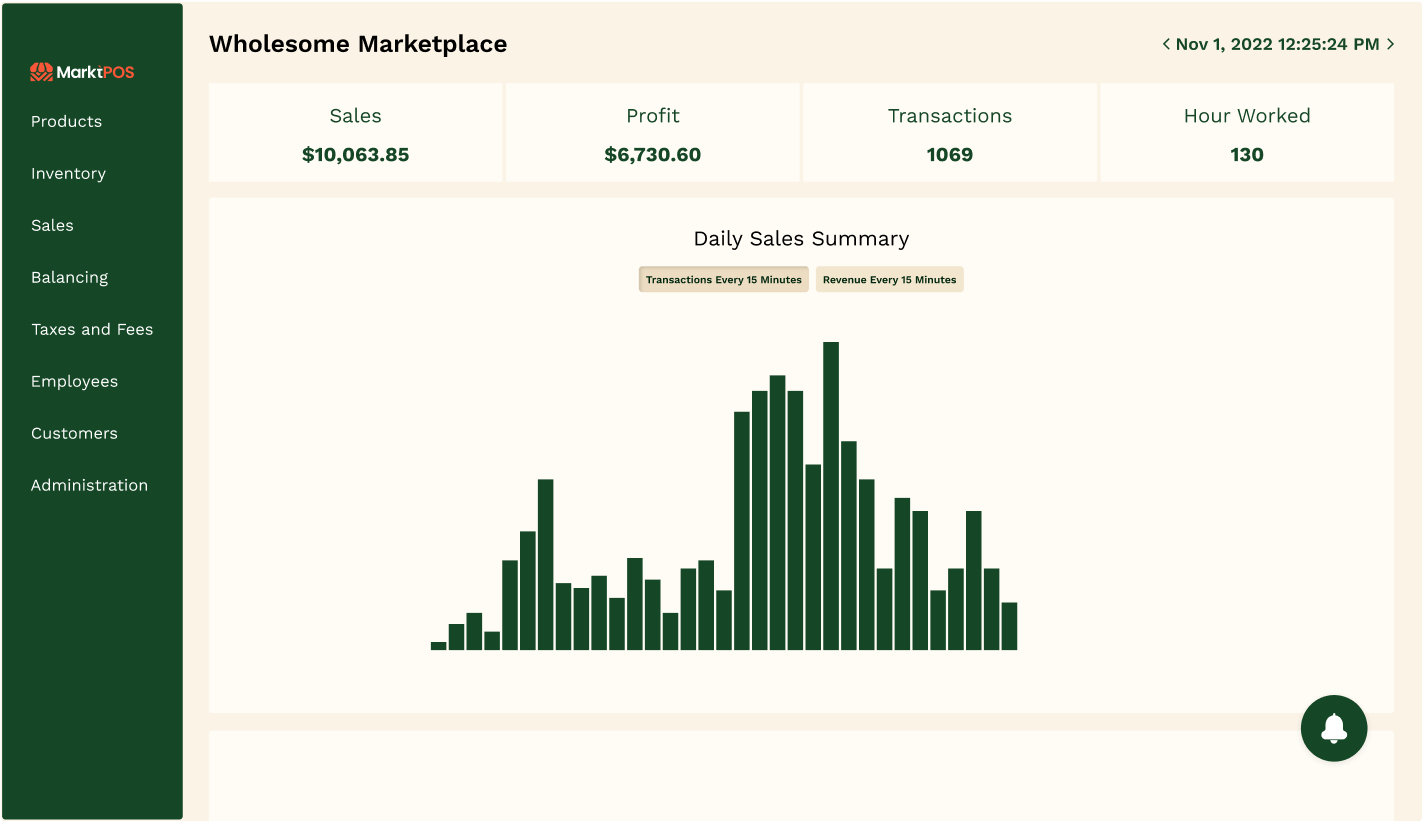
Task: Click the Hour Worked summary card
Action: [x=1246, y=133]
